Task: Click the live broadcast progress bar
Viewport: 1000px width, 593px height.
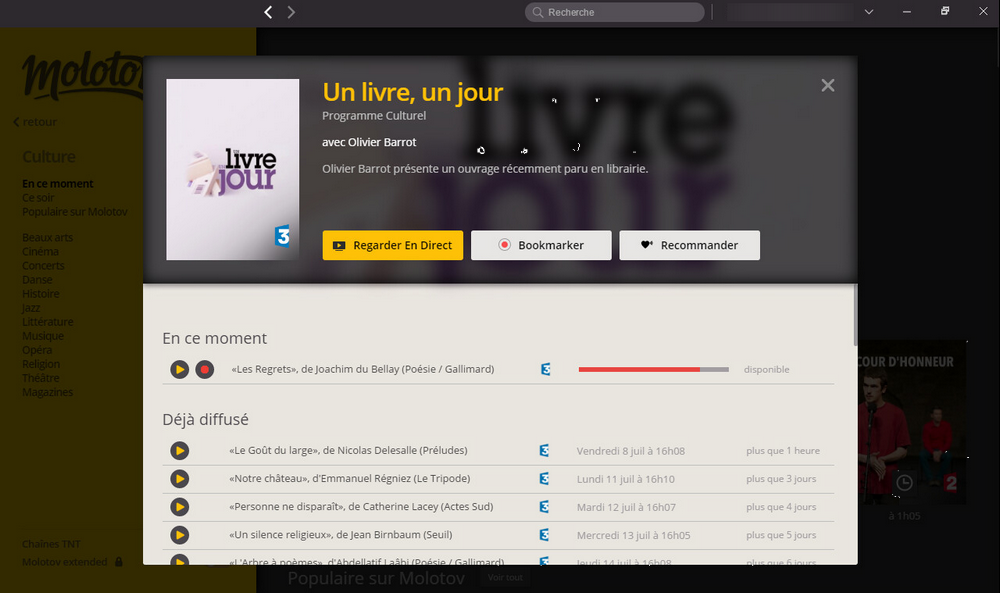Action: tap(653, 369)
